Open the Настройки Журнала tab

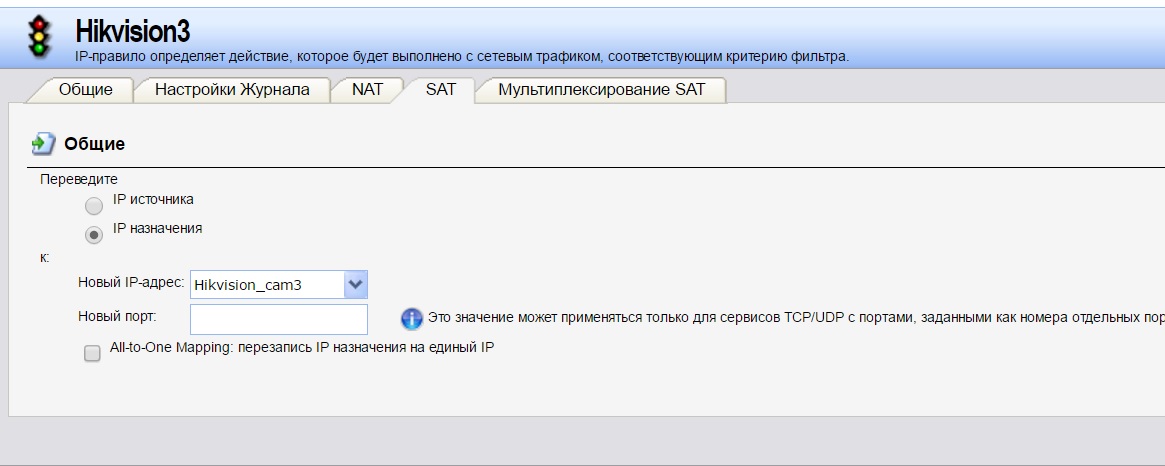(232, 90)
